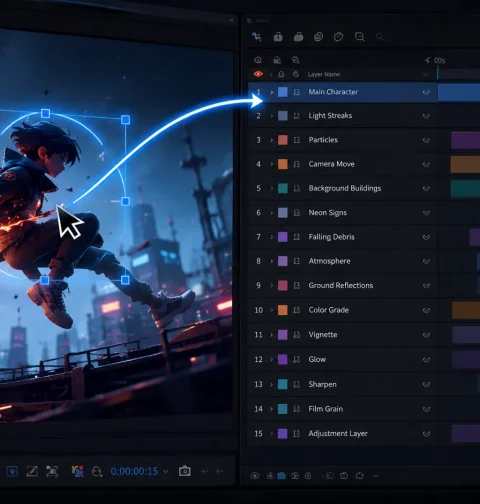Expand the Main Character layer chevron
This screenshot has width=480, height=504.
(271, 92)
